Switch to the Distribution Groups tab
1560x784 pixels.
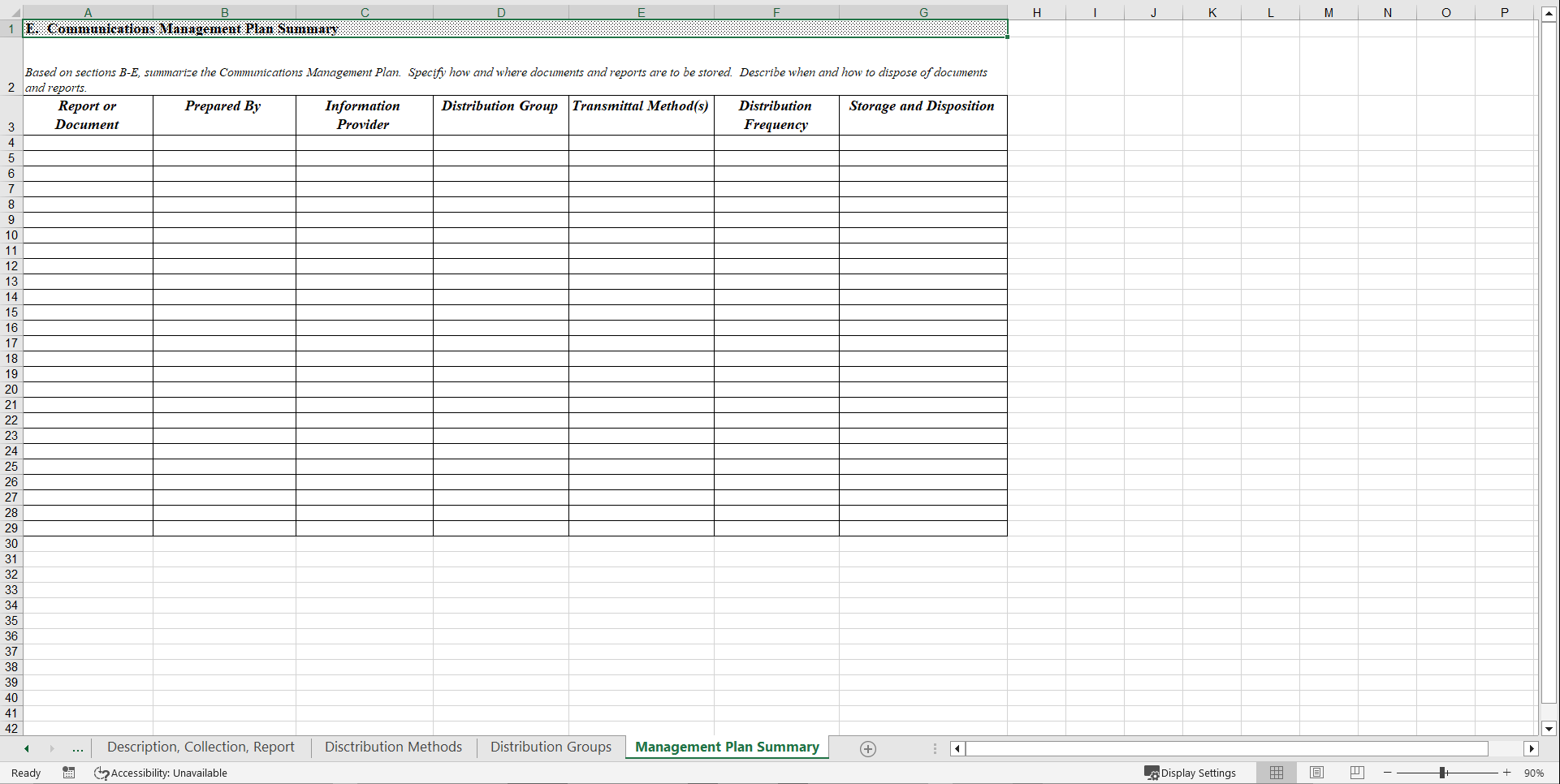pos(550,747)
